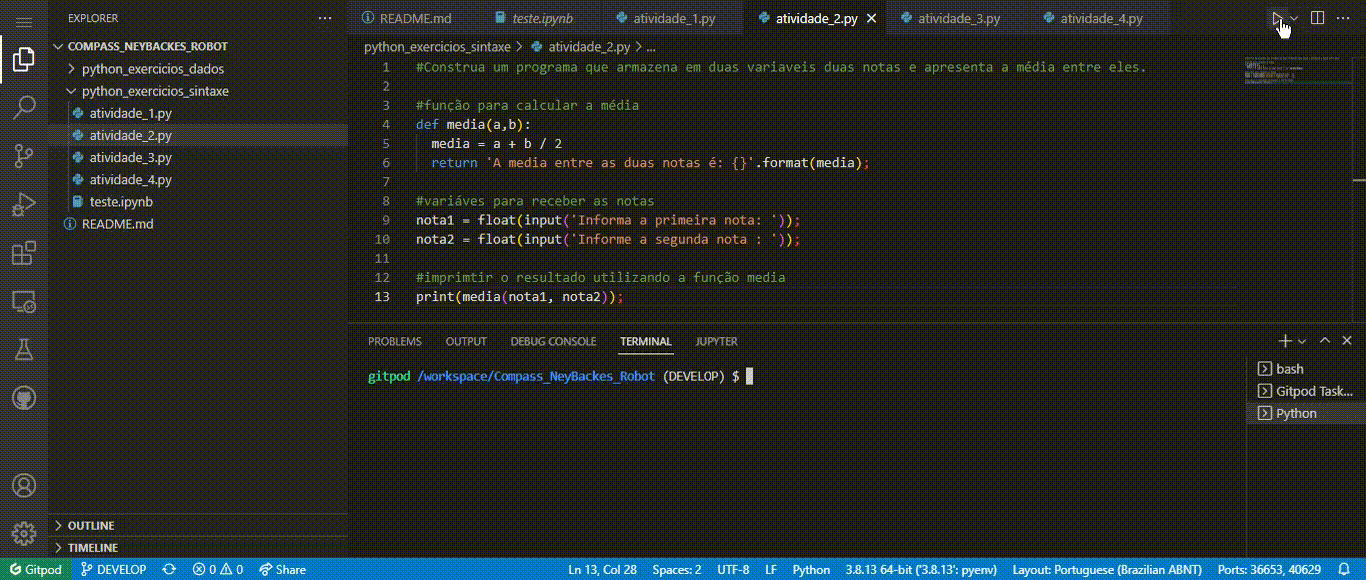Maximize the terminal panel size
The image size is (1366, 580).
1325,341
